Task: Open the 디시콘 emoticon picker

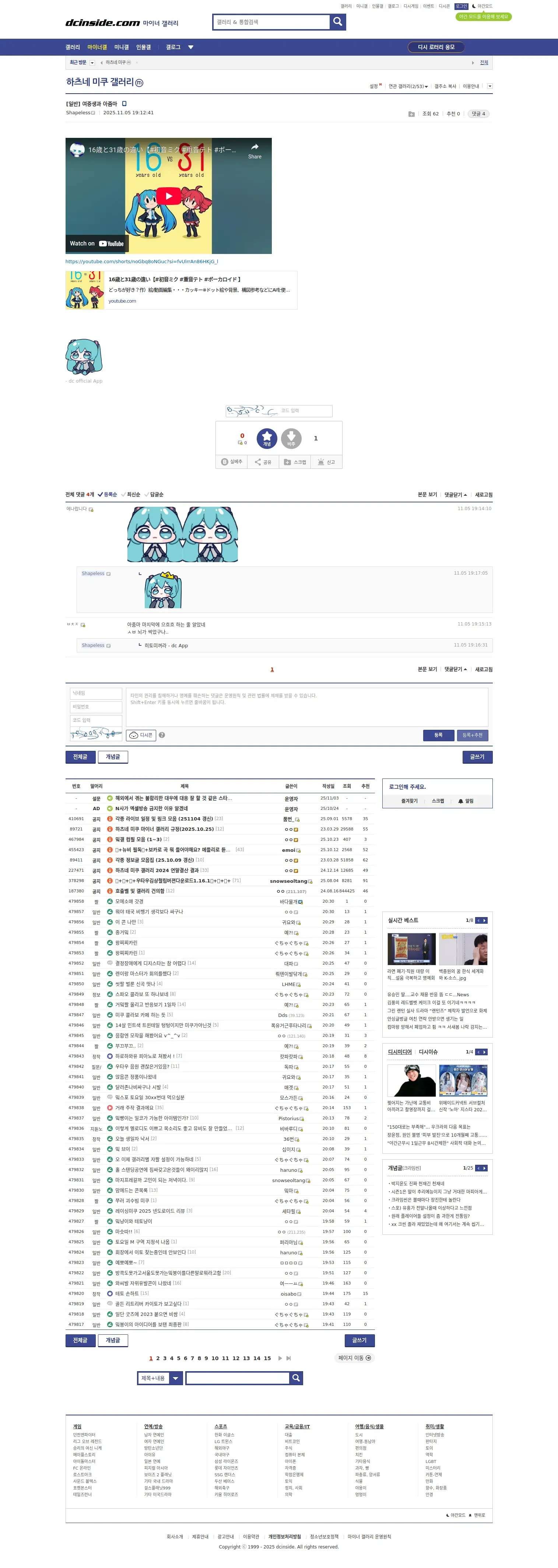Action: click(x=141, y=735)
